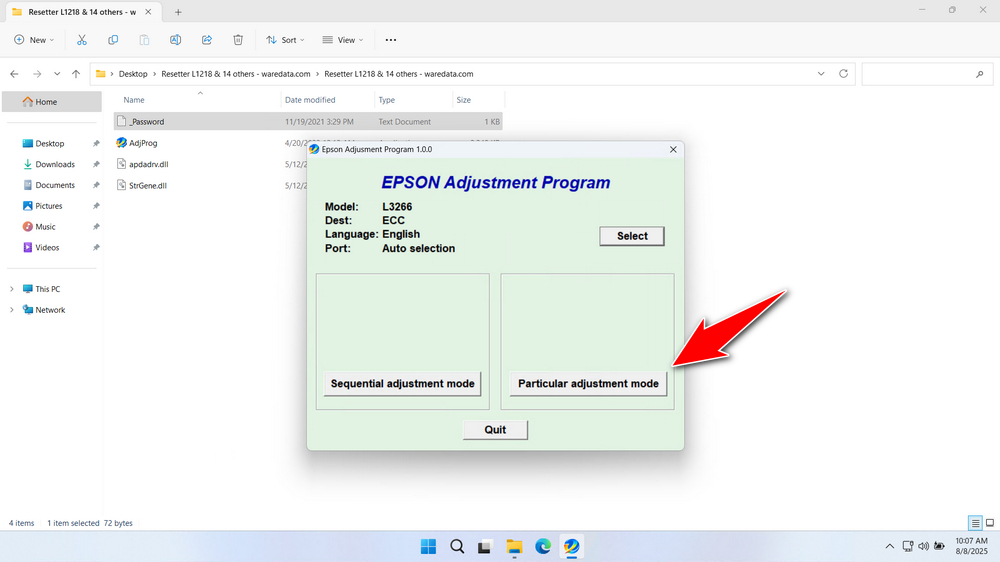The width and height of the screenshot is (1000, 562).
Task: Click the Cut icon in toolbar
Action: pyautogui.click(x=82, y=40)
